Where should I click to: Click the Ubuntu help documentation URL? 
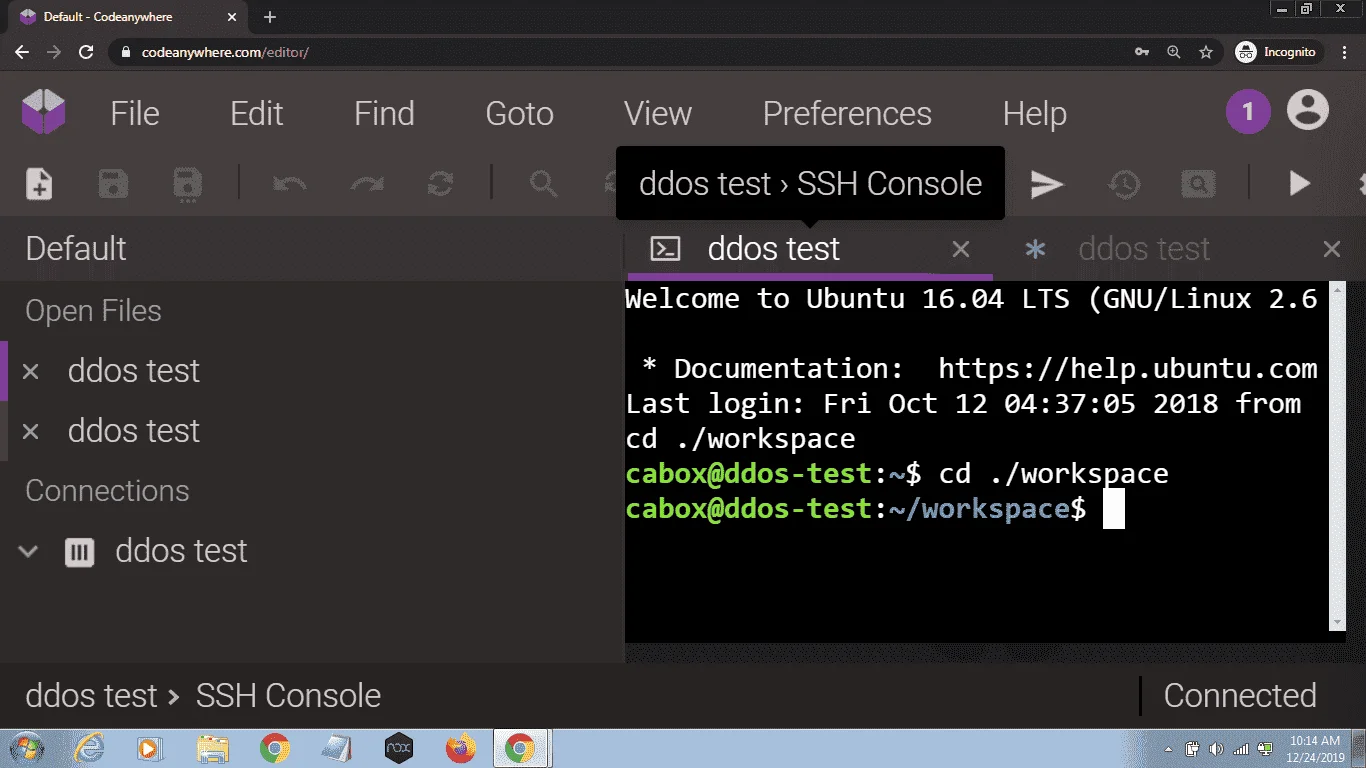[x=1127, y=368]
